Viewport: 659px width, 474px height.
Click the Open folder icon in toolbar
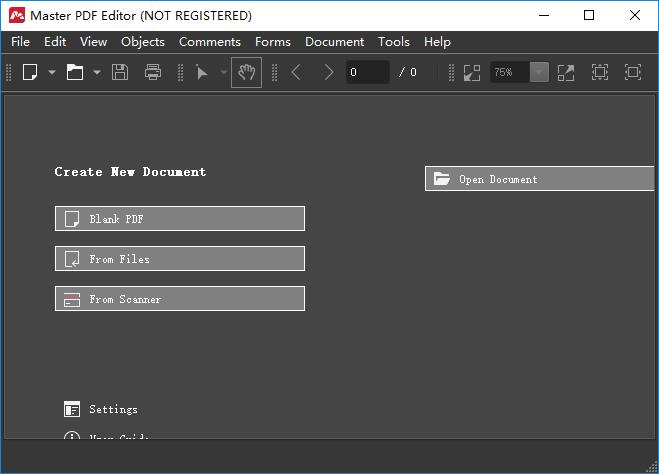75,72
